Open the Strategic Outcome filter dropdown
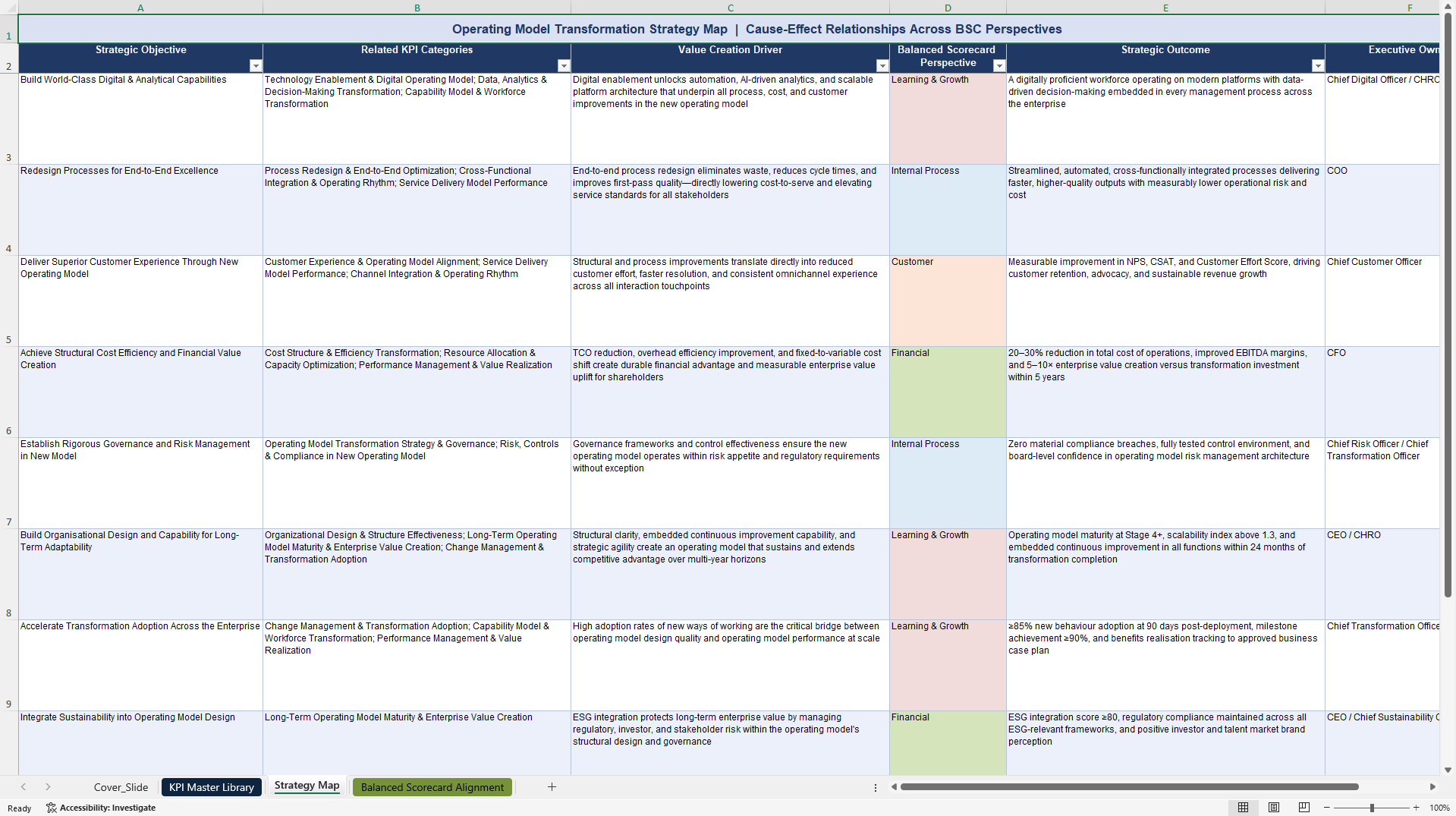Screen dimensions: 1456x816 coord(1318,66)
